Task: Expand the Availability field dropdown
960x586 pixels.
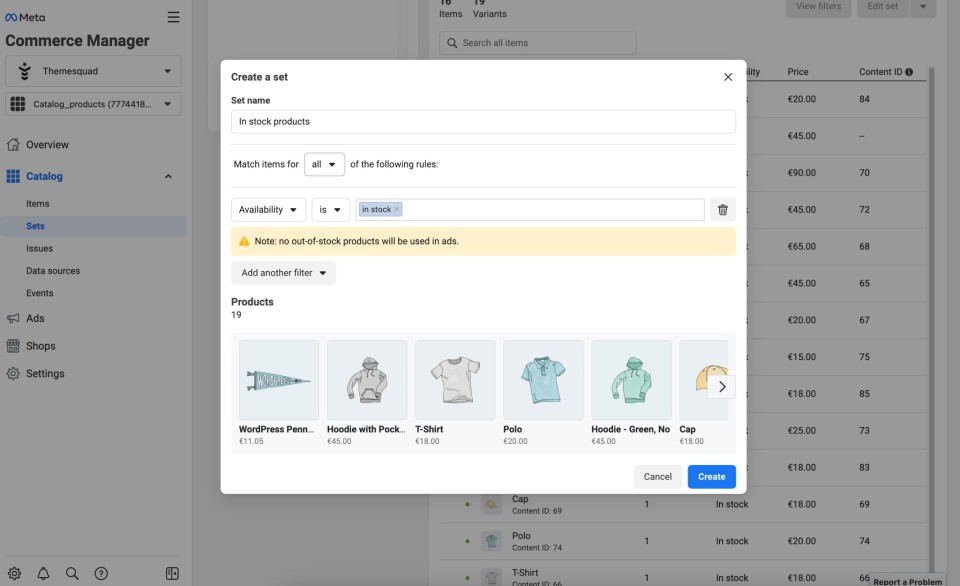Action: 268,210
